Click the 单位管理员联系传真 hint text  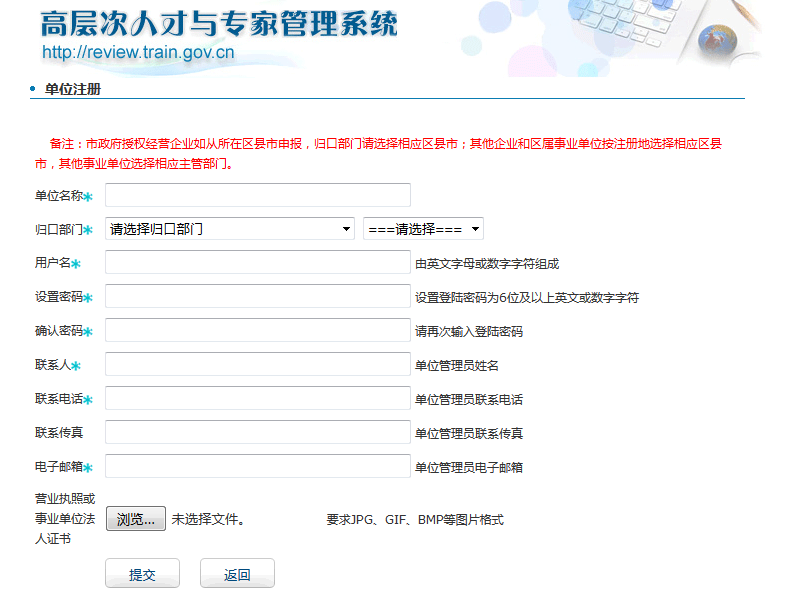(469, 434)
